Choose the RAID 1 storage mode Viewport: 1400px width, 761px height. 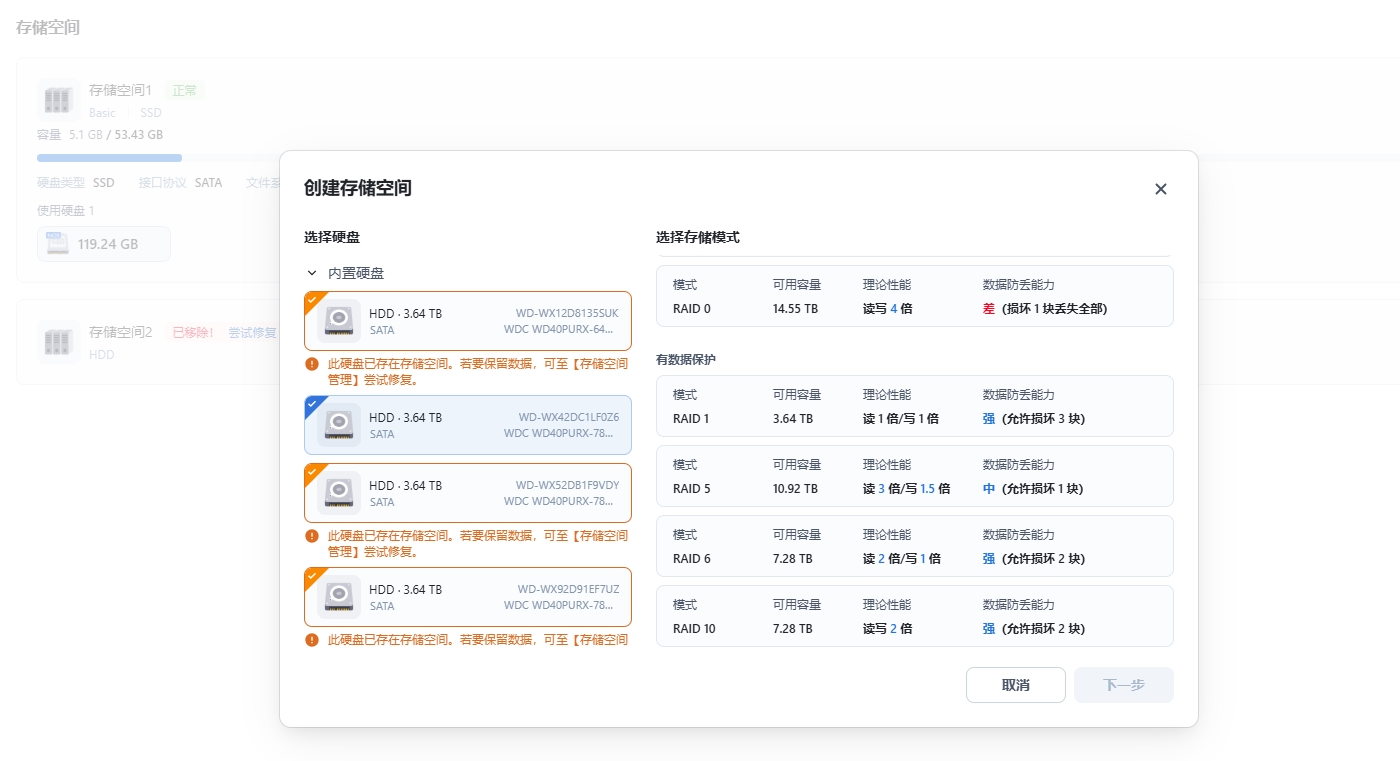(x=914, y=406)
